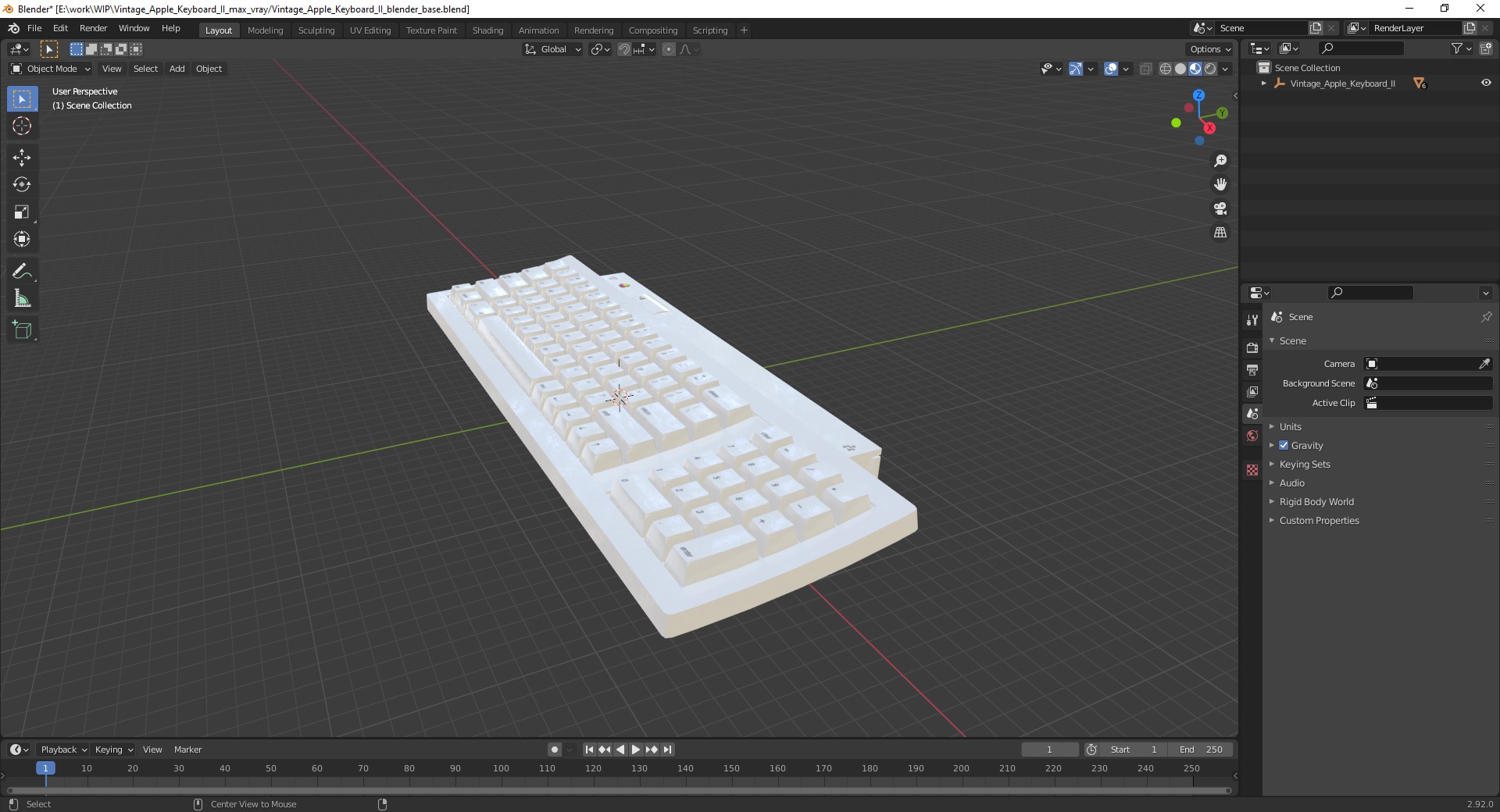Toggle X-ray mode
Screen dimensions: 1500x812
[1146, 69]
